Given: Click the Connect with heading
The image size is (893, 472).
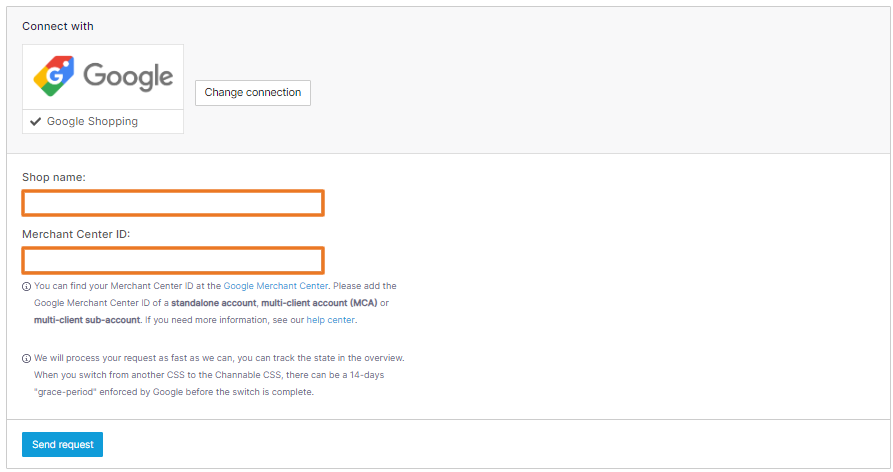Looking at the screenshot, I should (58, 26).
